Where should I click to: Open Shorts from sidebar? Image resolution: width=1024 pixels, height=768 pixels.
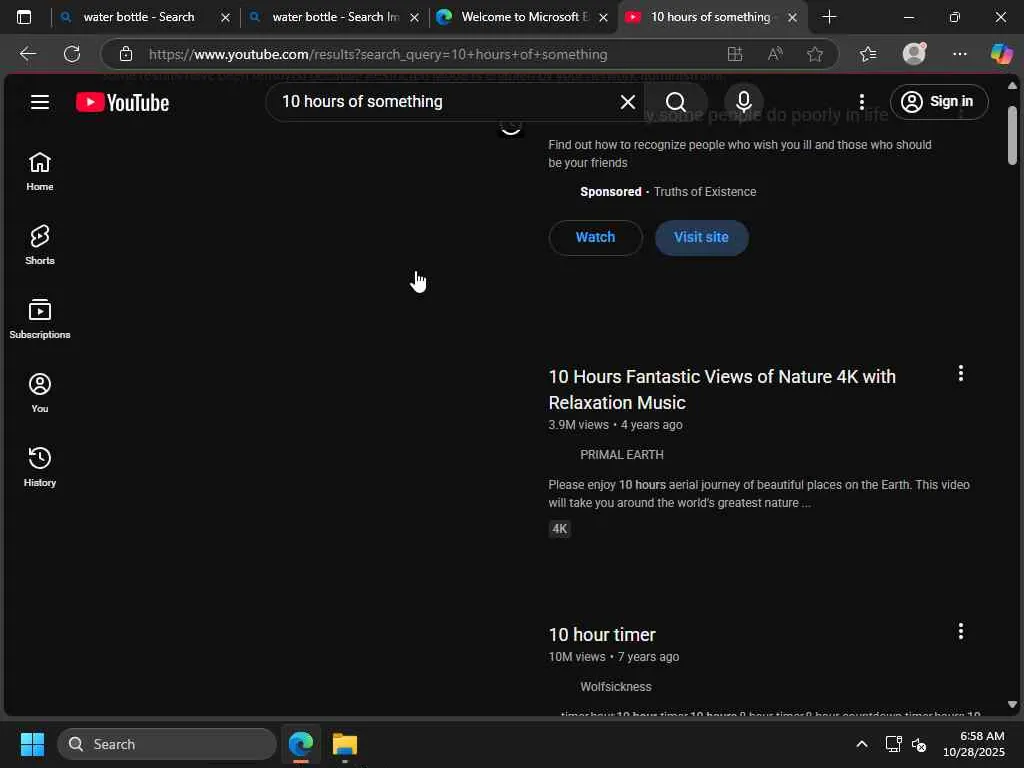point(40,246)
